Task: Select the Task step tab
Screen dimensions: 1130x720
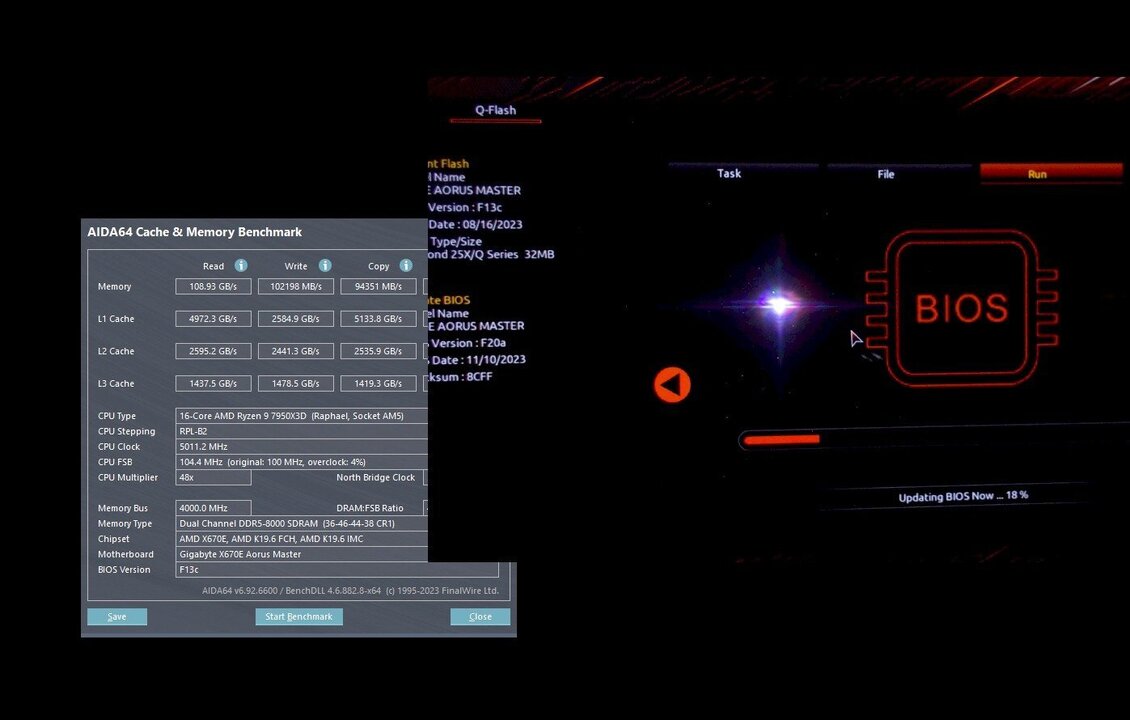Action: coord(729,174)
